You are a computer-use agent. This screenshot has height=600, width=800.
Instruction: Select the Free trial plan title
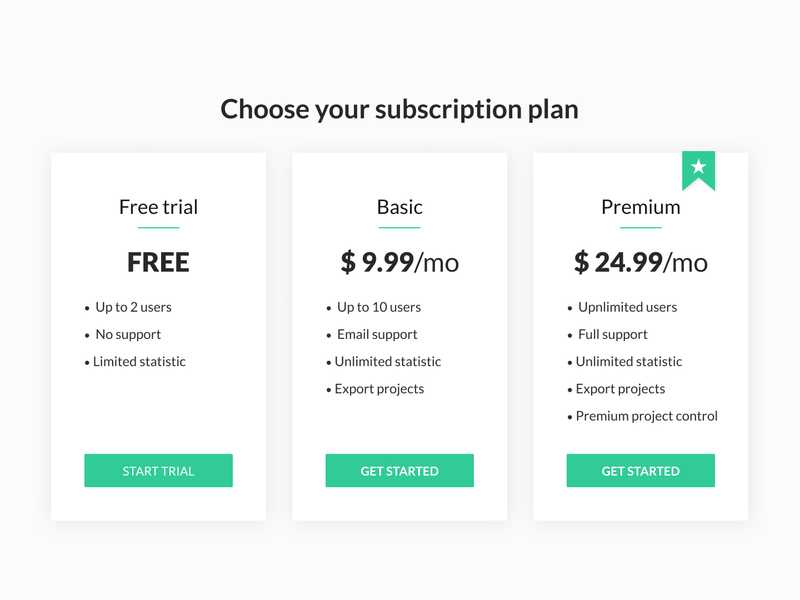158,207
